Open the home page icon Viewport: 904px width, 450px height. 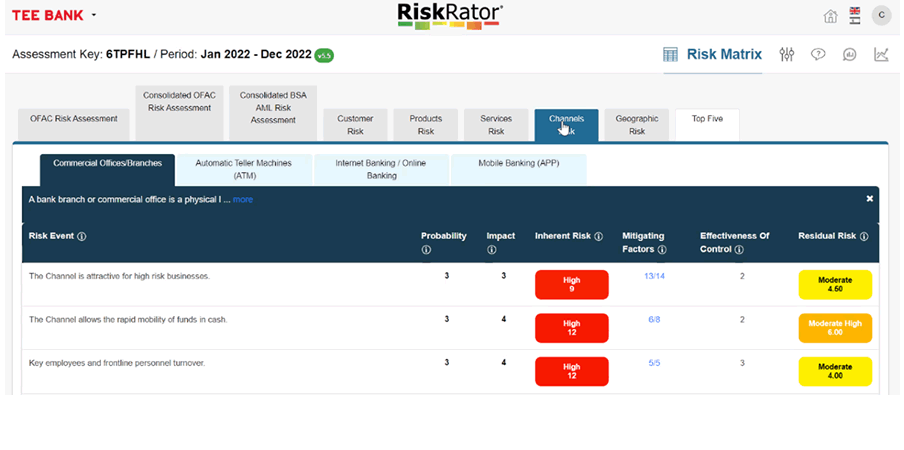[830, 16]
